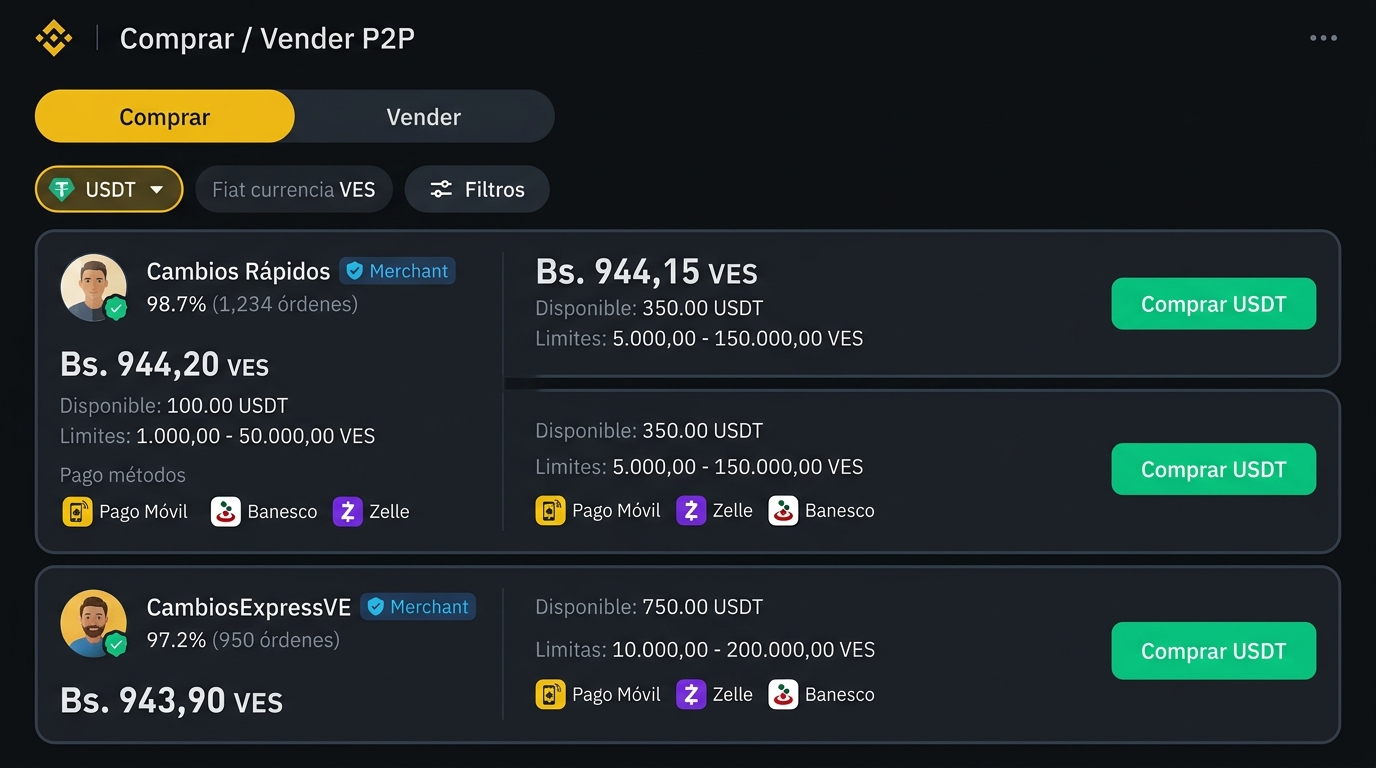Image resolution: width=1376 pixels, height=768 pixels.
Task: Click Banesco icon in CambiosExpressVE row
Action: click(x=783, y=694)
